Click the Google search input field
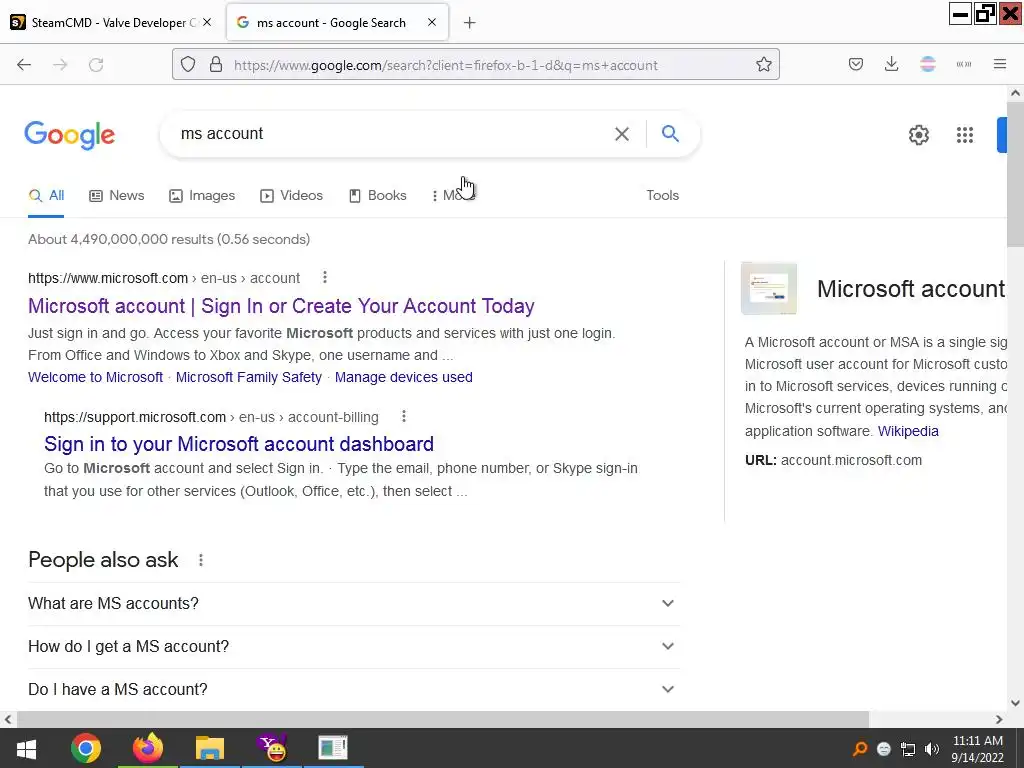 [392, 134]
